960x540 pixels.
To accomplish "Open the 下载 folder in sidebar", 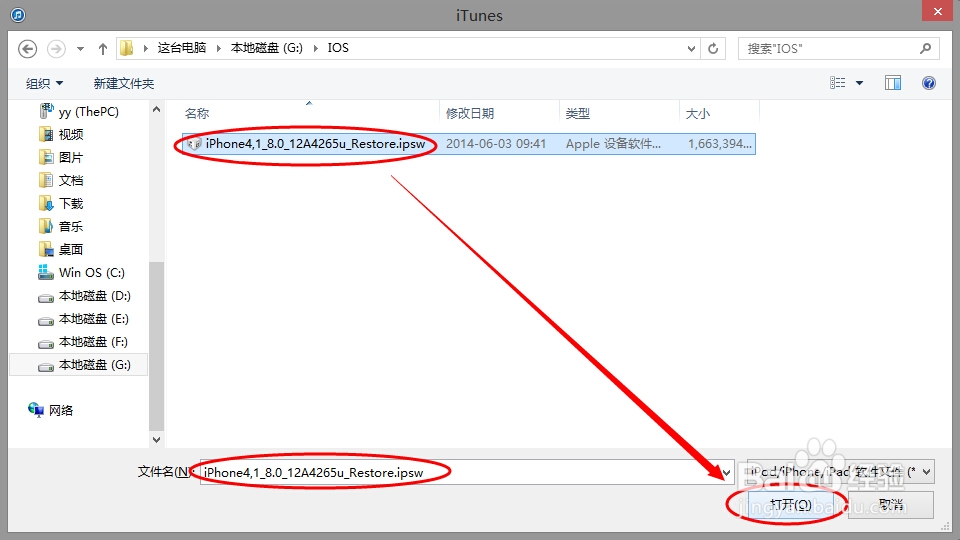I will click(x=71, y=203).
